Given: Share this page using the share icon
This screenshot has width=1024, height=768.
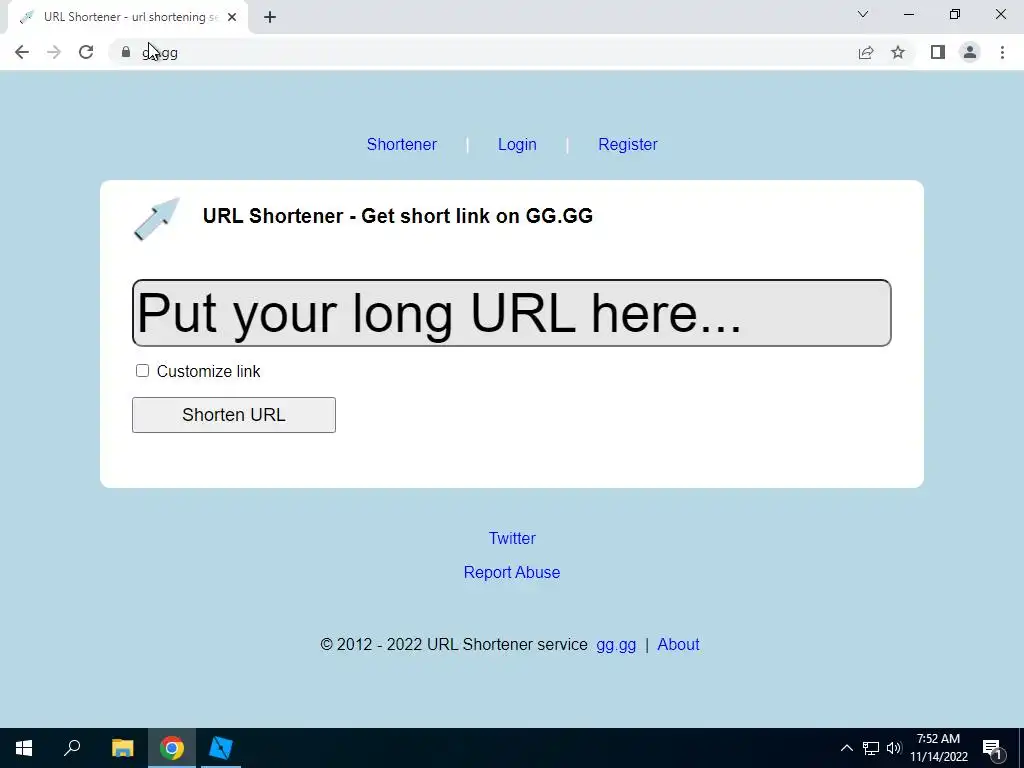Looking at the screenshot, I should click(866, 52).
